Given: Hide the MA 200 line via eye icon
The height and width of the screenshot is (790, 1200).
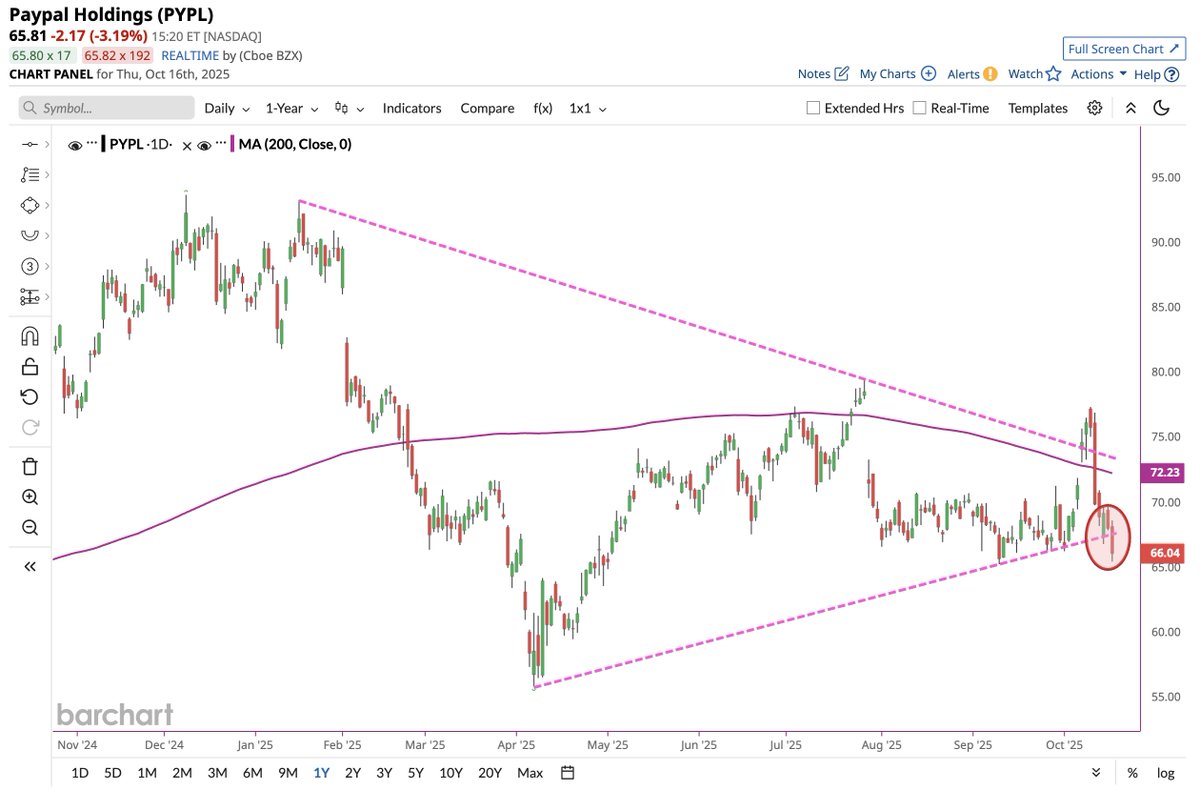Looking at the screenshot, I should pyautogui.click(x=204, y=145).
